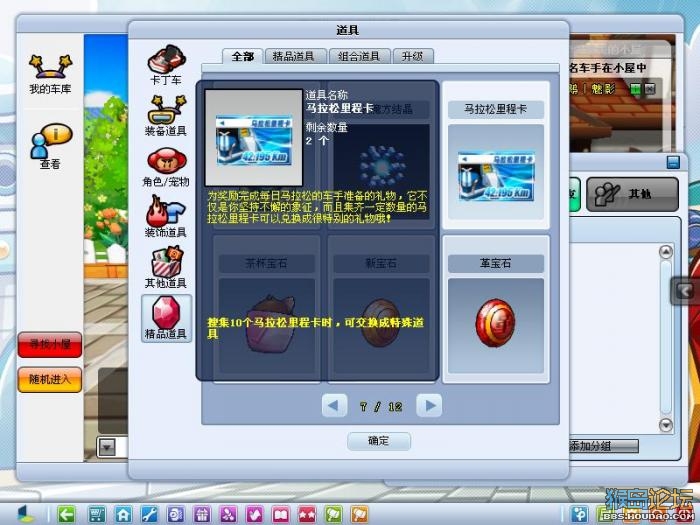Click the blue disc icon in bottom bar
Screen dimensions: 700x525
coord(175,514)
